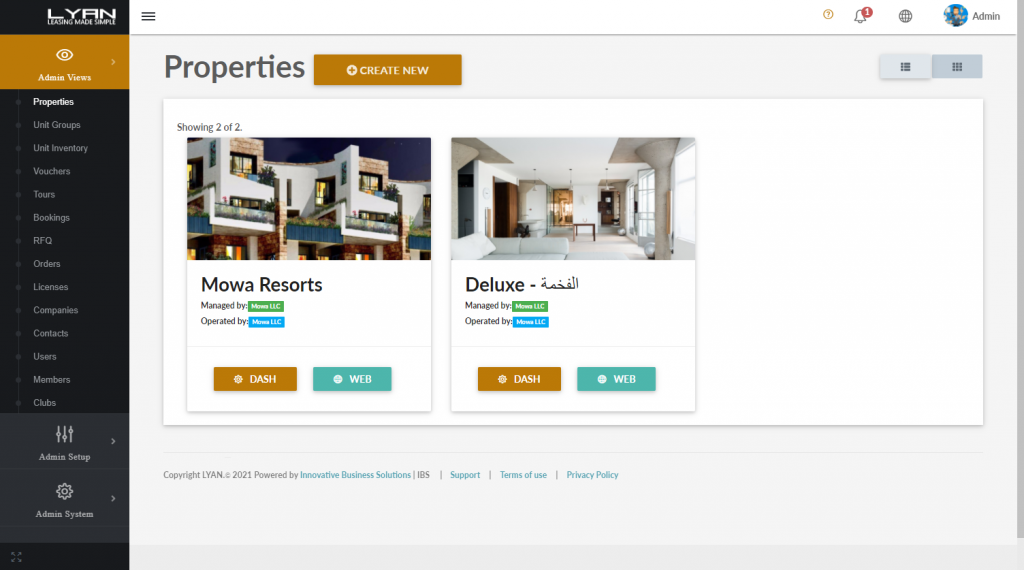The height and width of the screenshot is (570, 1024).
Task: Click the globe language icon
Action: point(905,16)
